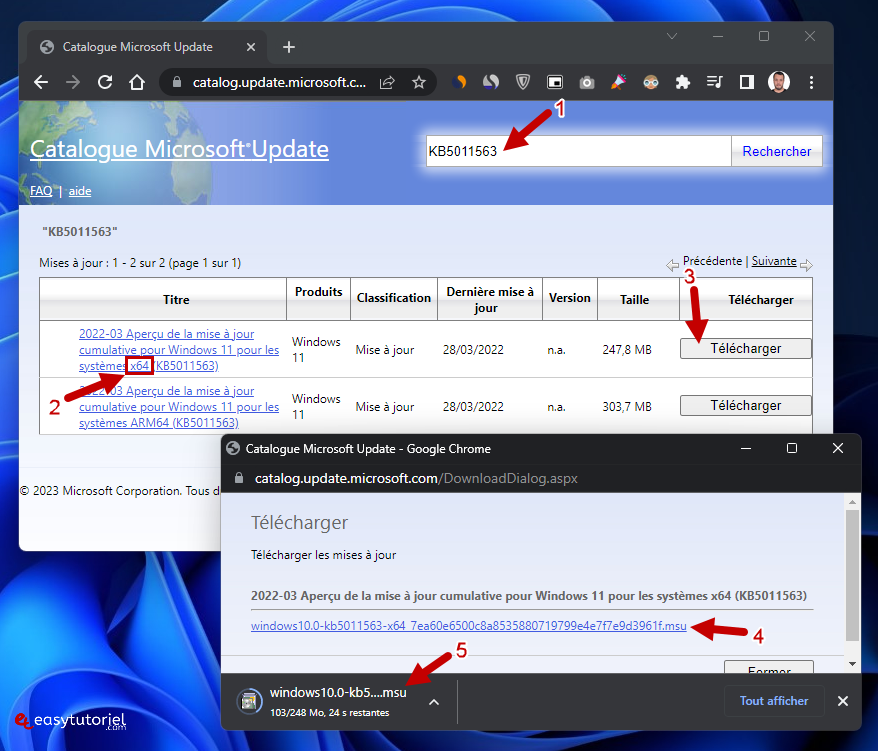This screenshot has height=751, width=878.
Task: Click the main window address bar URL
Action: [279, 82]
